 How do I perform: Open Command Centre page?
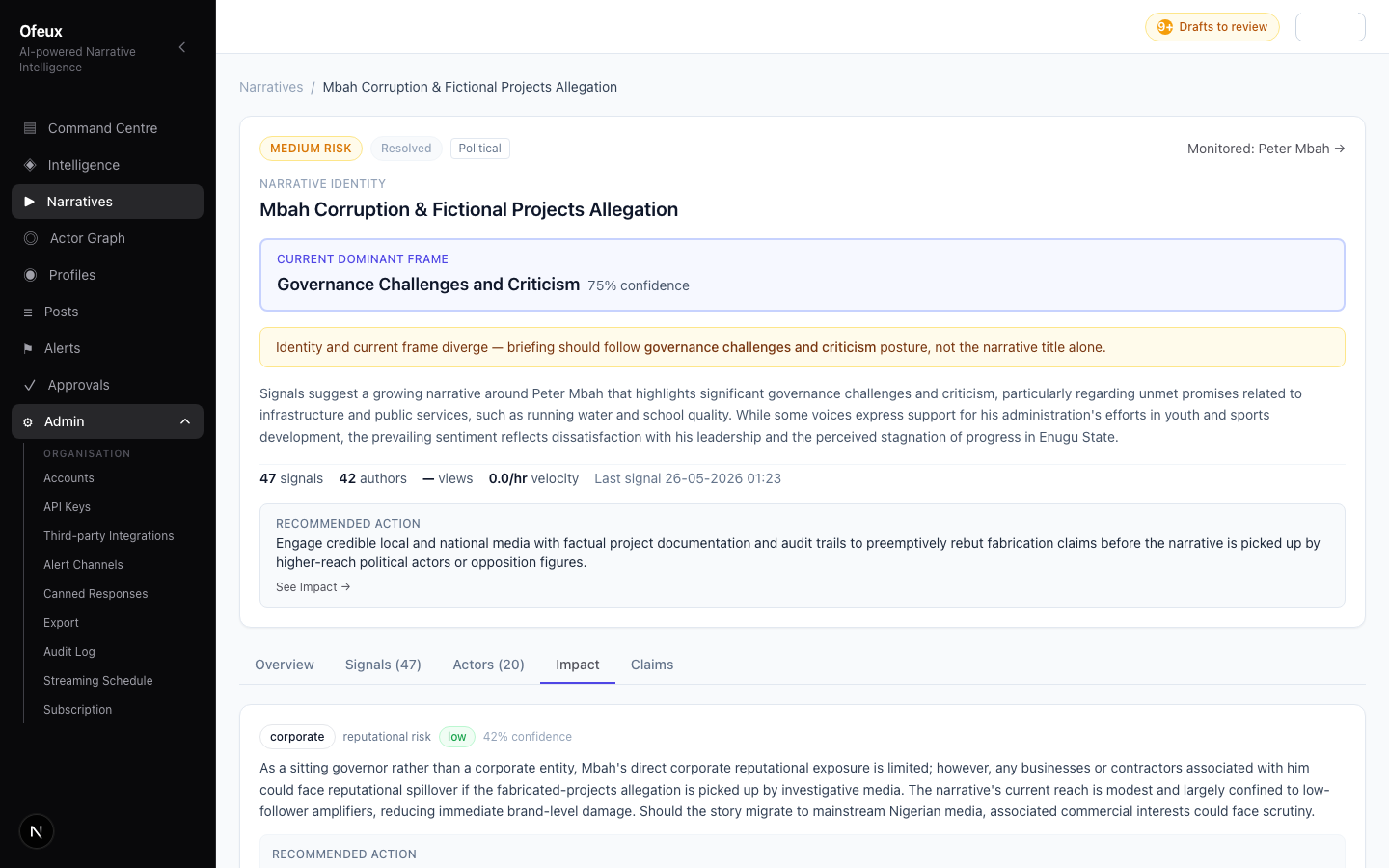[x=107, y=128]
